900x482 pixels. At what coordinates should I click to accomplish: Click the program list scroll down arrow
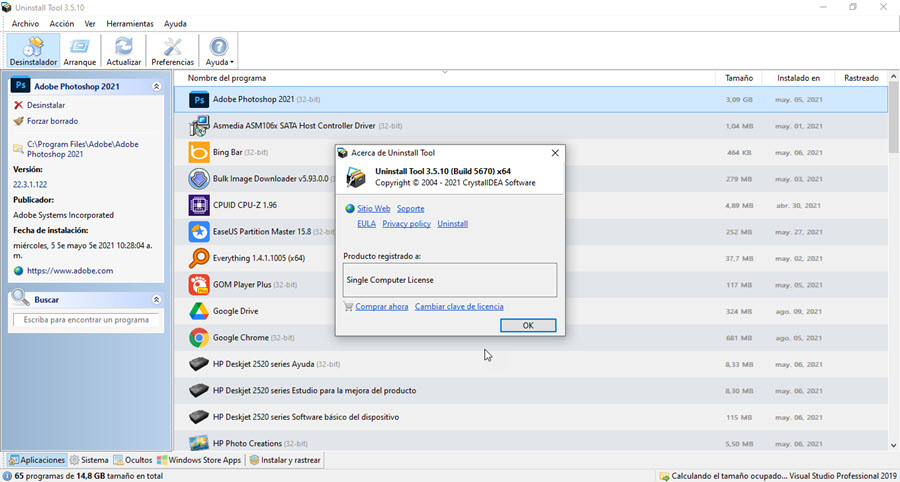coord(894,445)
